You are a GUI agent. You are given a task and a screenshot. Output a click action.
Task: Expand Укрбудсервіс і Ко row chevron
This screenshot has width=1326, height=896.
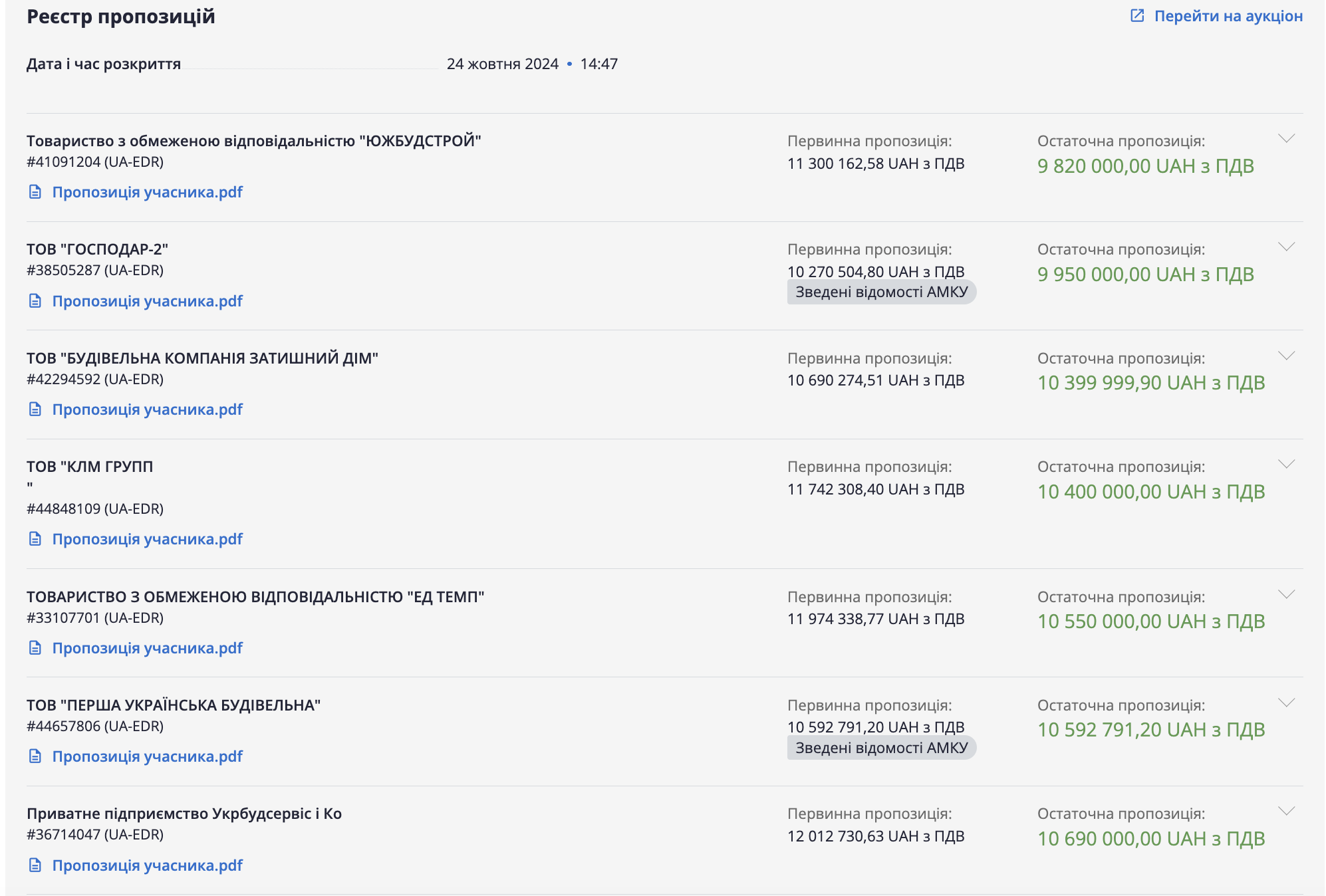1286,812
